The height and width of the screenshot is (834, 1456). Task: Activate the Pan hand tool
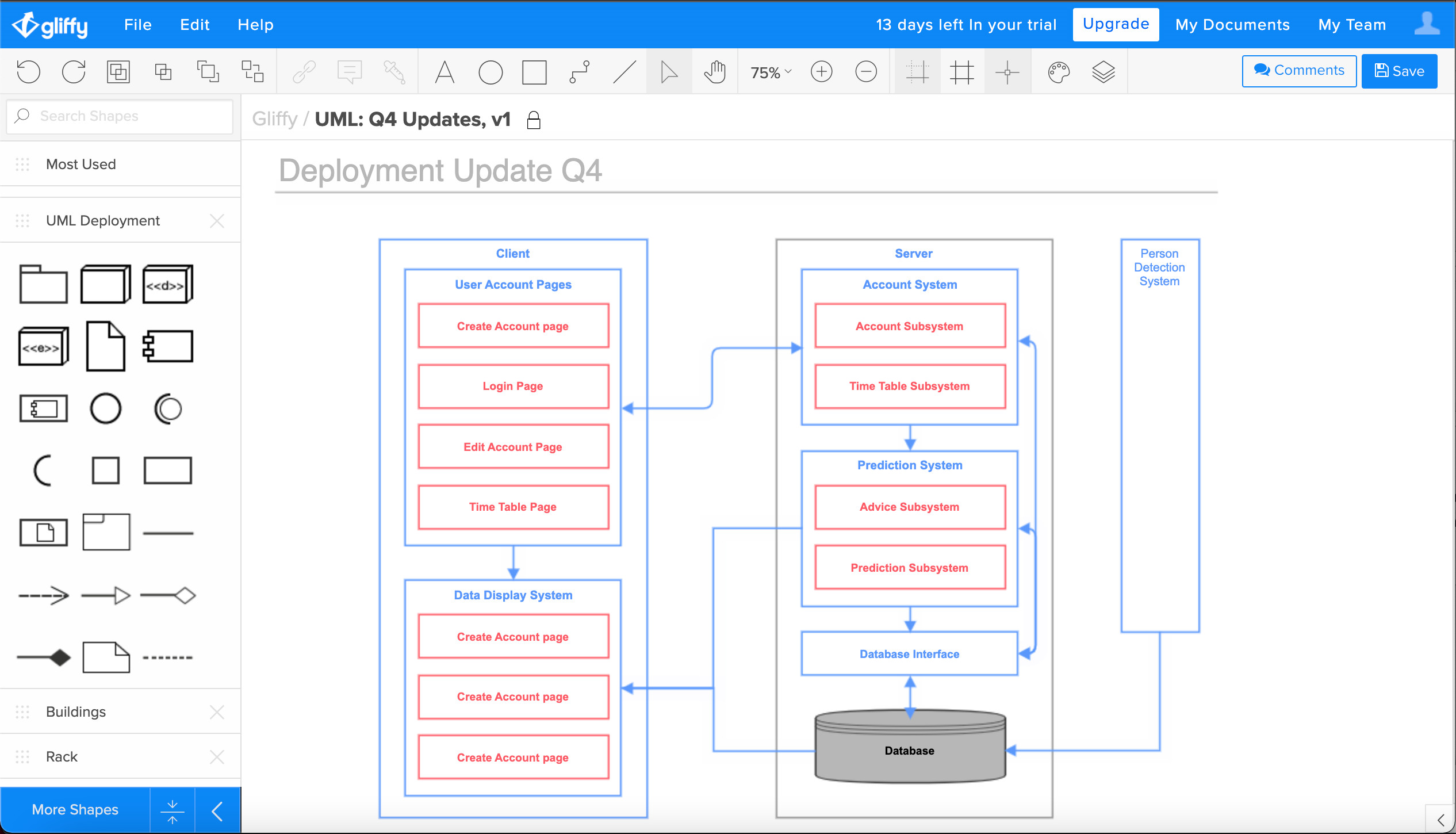coord(715,72)
